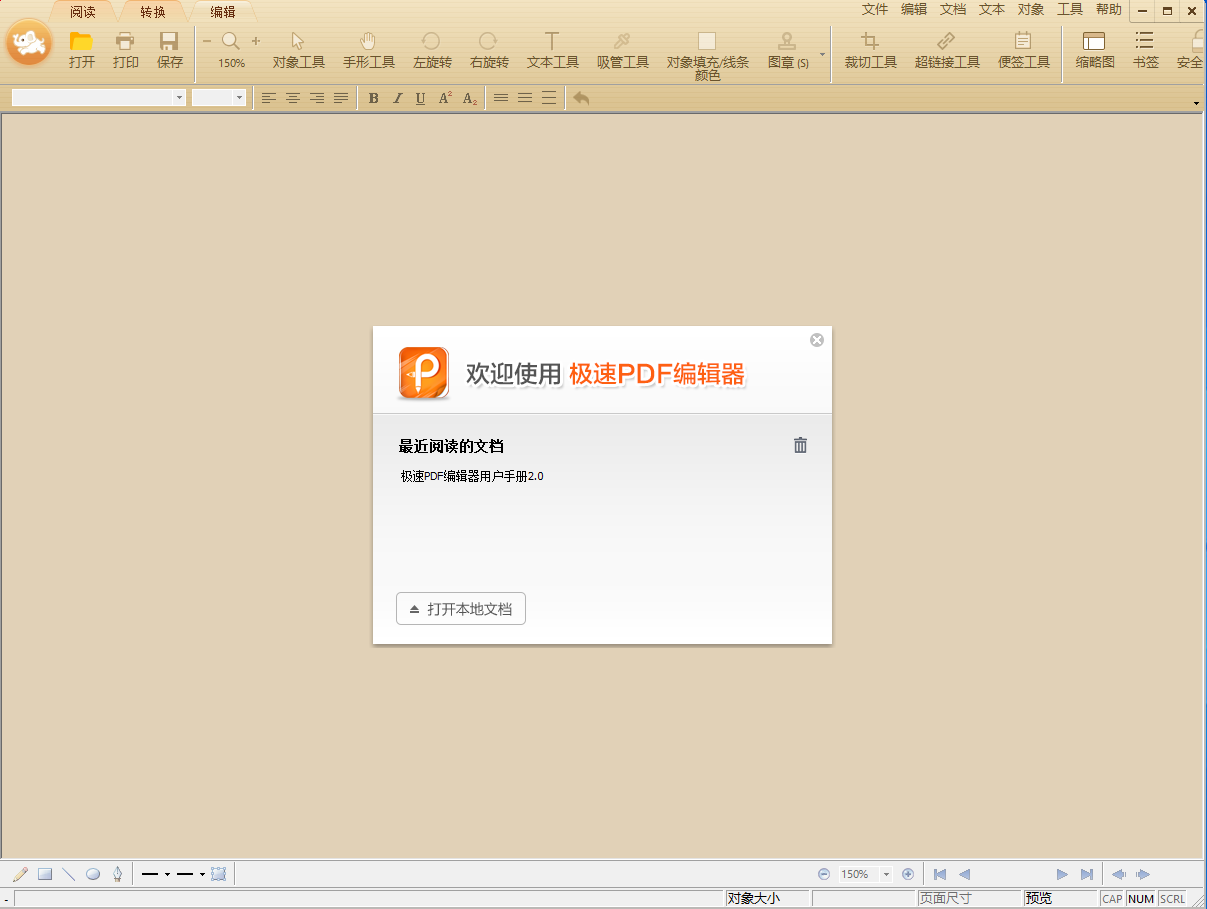Open the 文档 menu
The image size is (1207, 909).
point(953,9)
